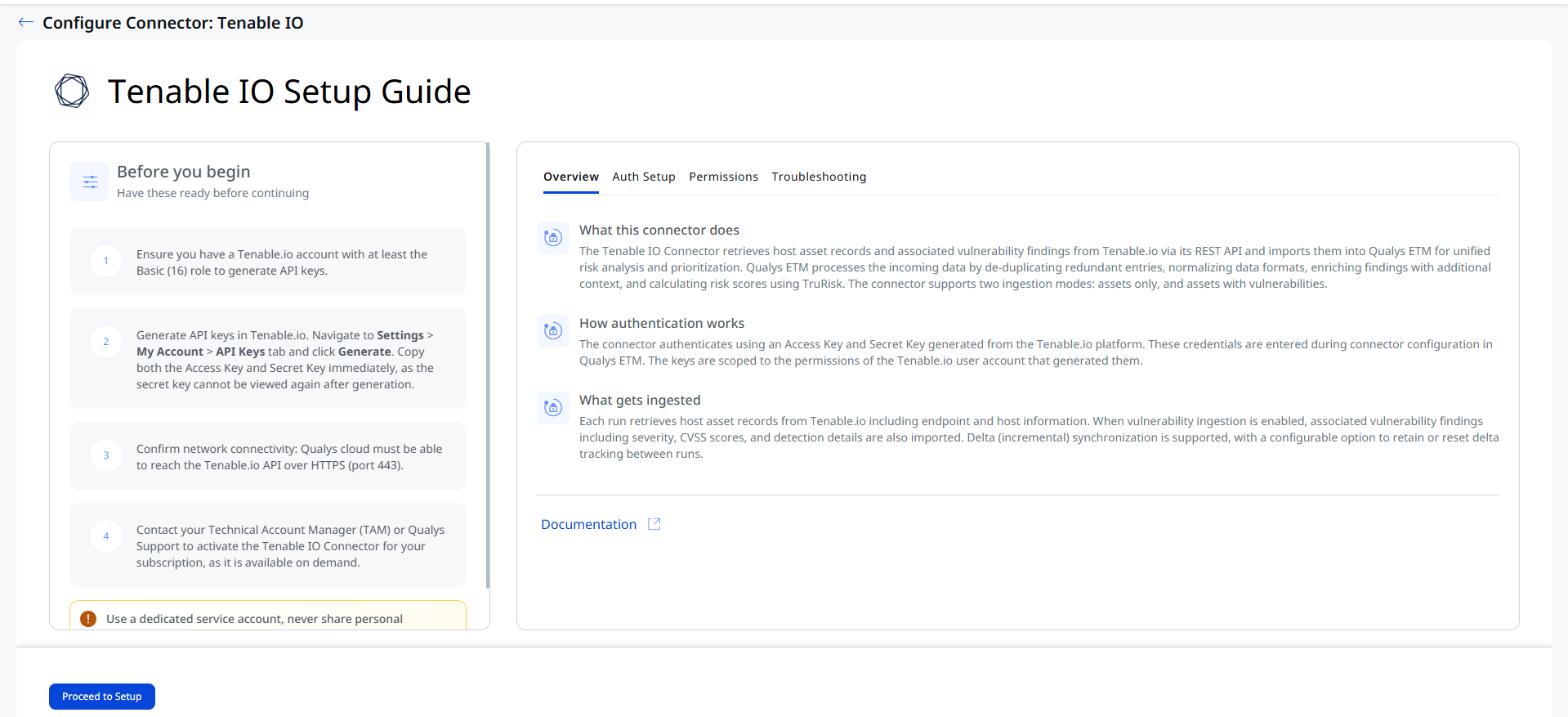1568x717 pixels.
Task: Click the icon next to What gets ingested
Action: 553,408
